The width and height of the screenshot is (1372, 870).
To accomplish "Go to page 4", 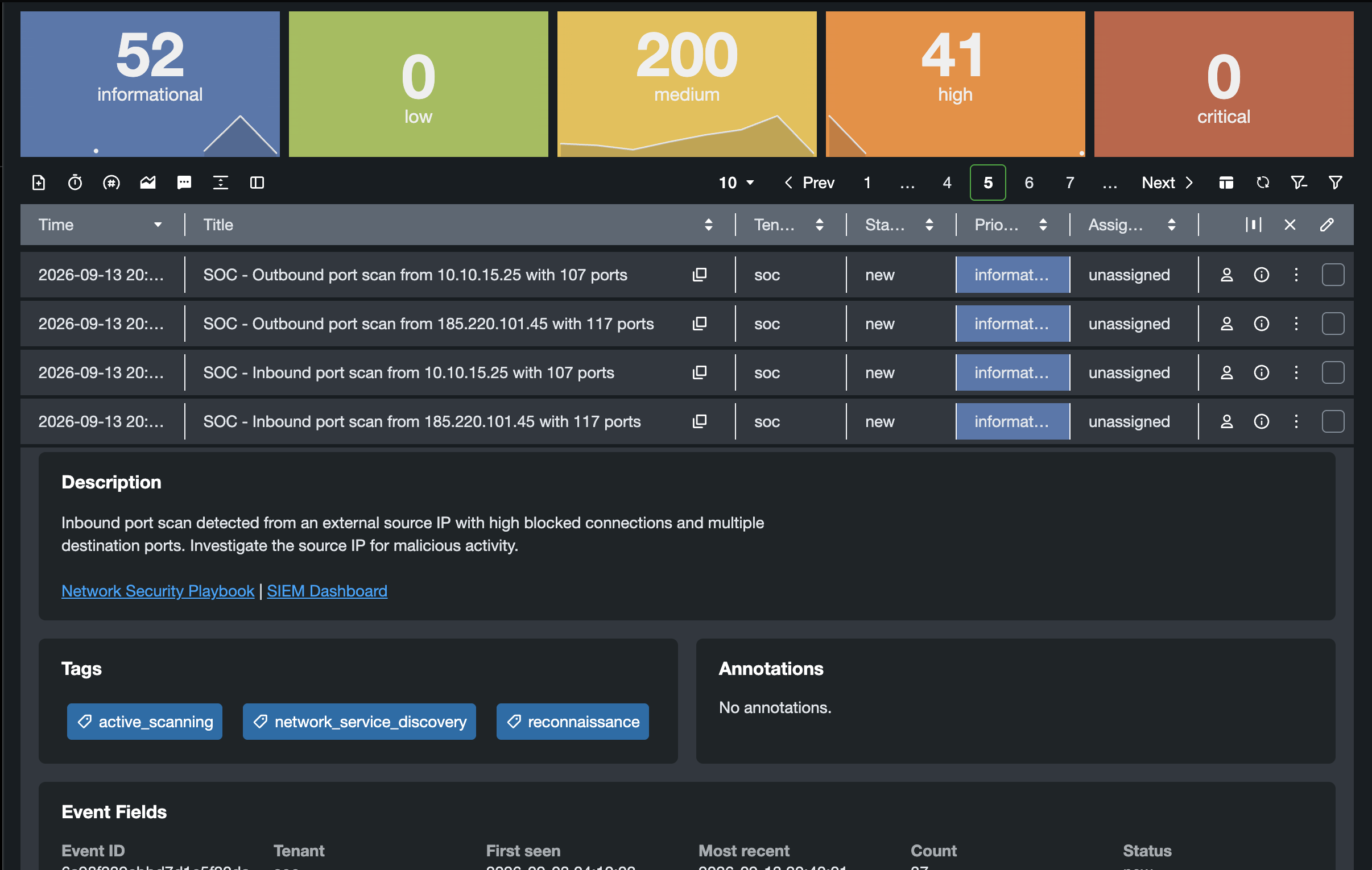I will (x=947, y=183).
